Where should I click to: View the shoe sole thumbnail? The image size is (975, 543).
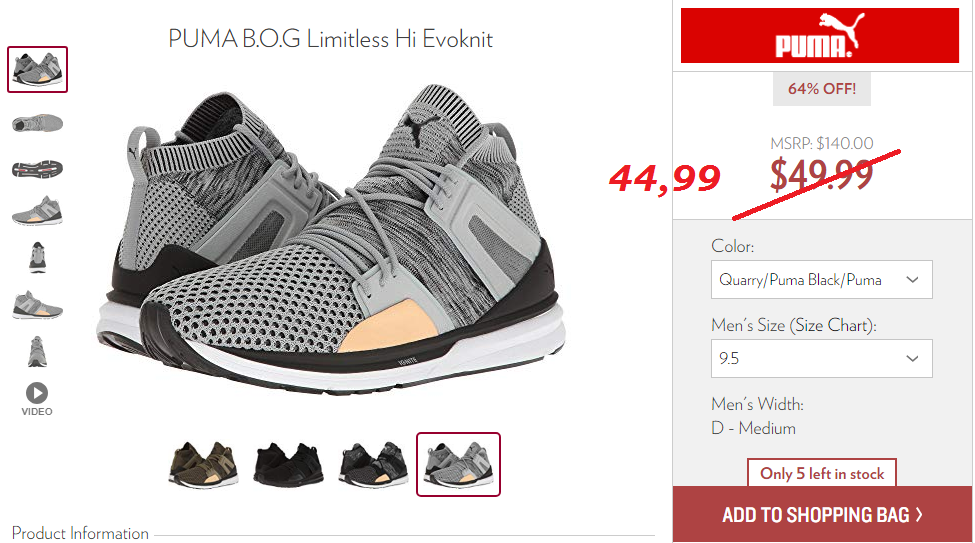click(37, 169)
